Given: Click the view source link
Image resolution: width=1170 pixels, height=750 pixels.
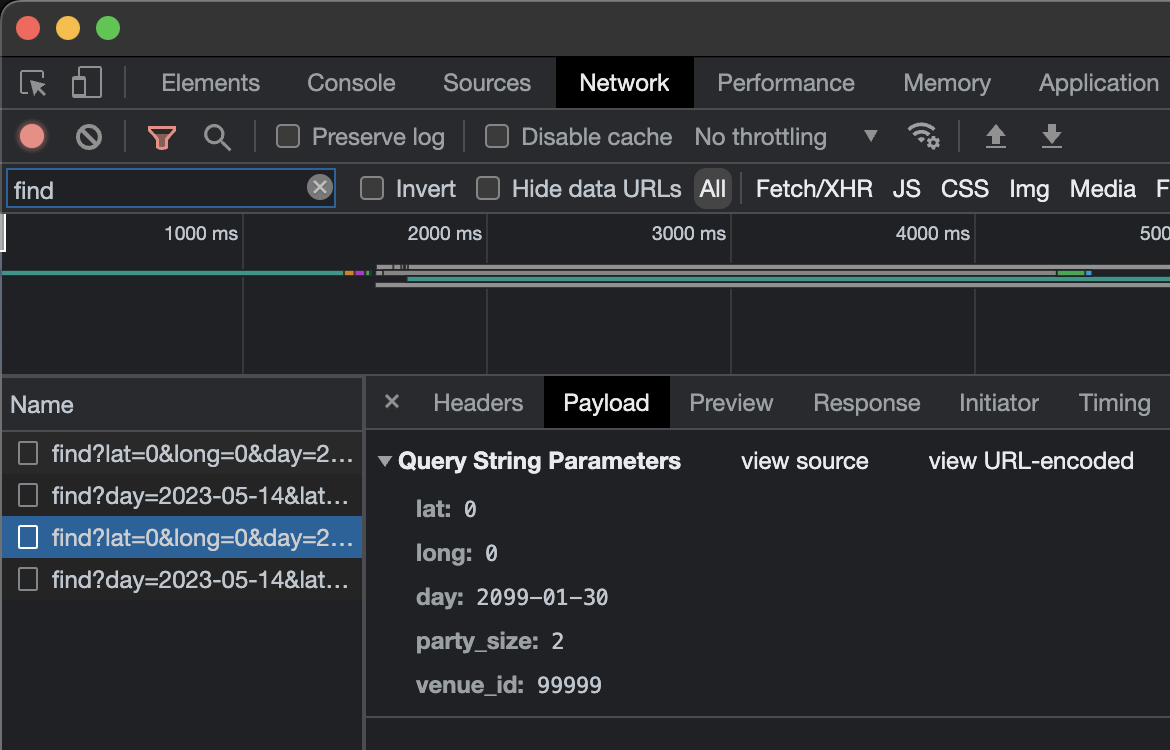Looking at the screenshot, I should point(805,461).
